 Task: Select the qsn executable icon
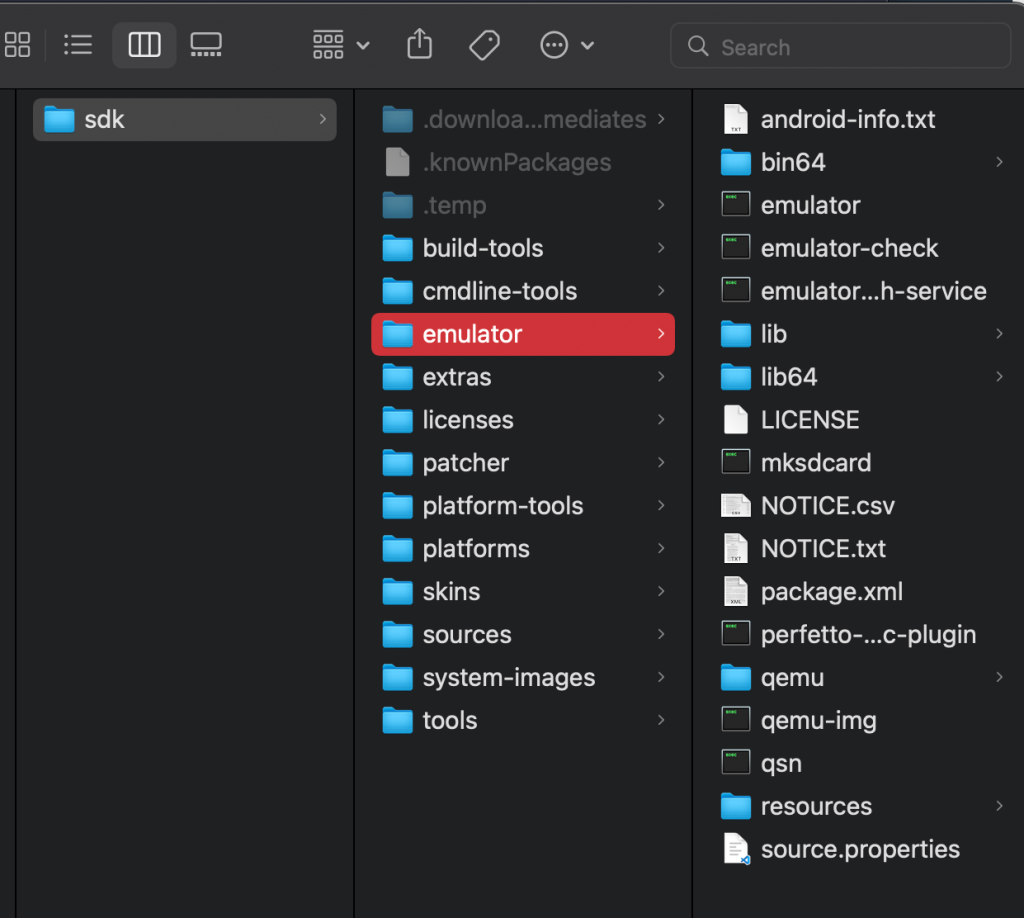[735, 763]
